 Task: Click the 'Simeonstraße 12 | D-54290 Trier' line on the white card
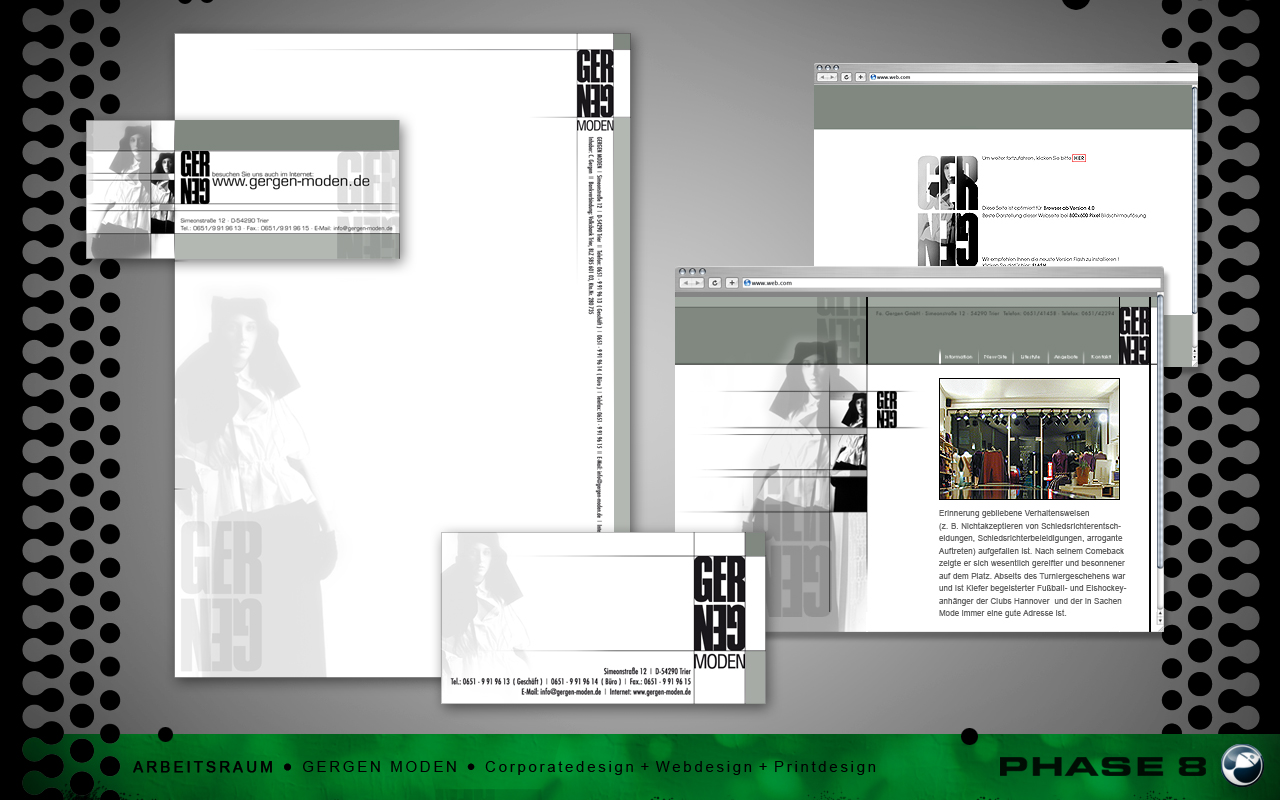(647, 671)
